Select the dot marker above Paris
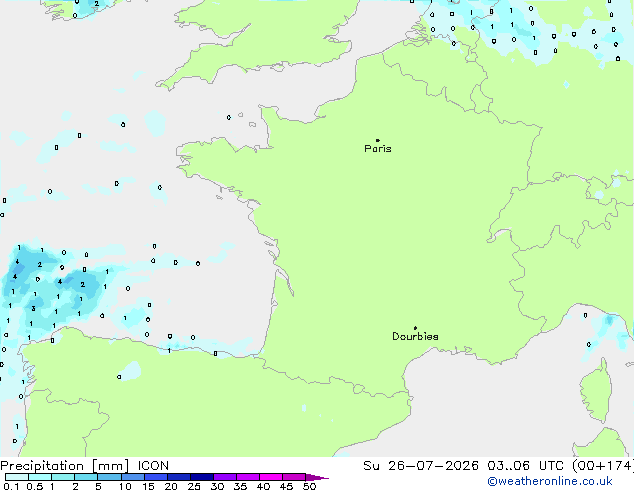 (378, 140)
